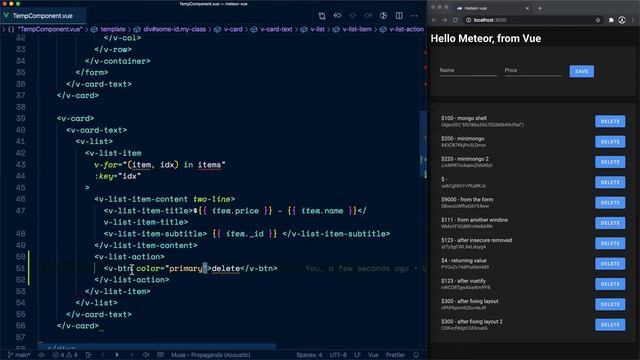Click the Price input field
640x360 pixels.
pyautogui.click(x=533, y=71)
